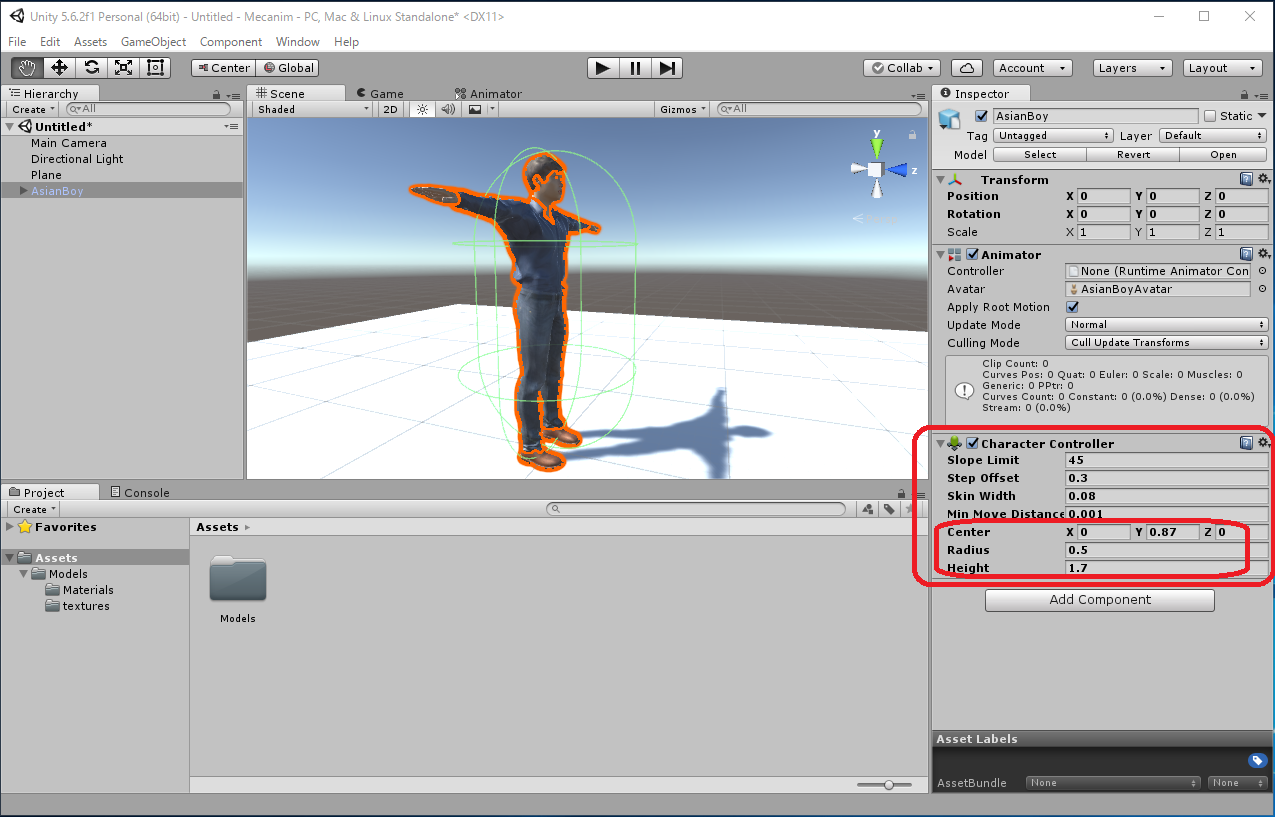Open the Layers dropdown
This screenshot has height=817, width=1275.
(x=1132, y=68)
